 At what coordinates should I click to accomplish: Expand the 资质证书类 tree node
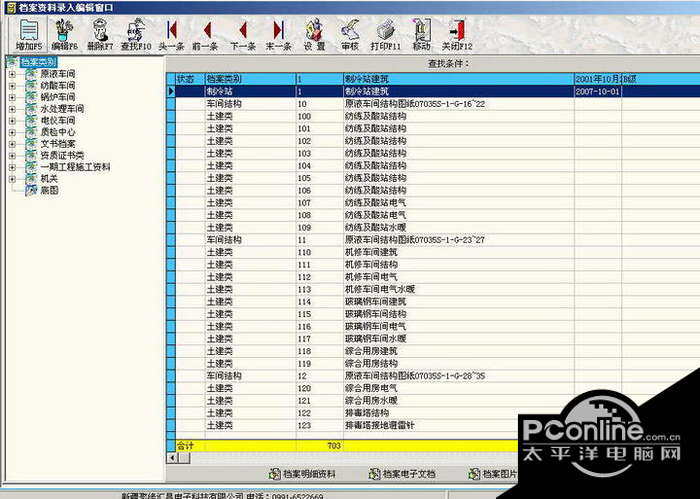click(12, 155)
